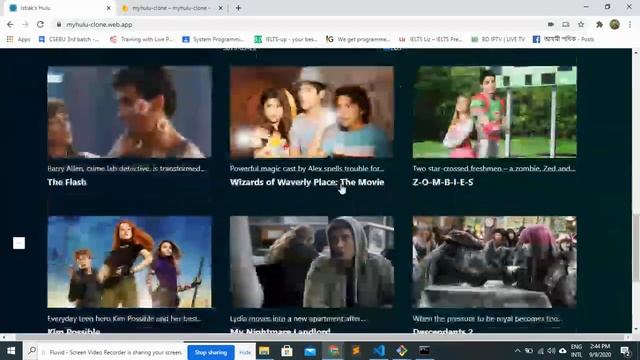640x360 pixels.
Task: Go back to the previous page
Action: click(10, 24)
